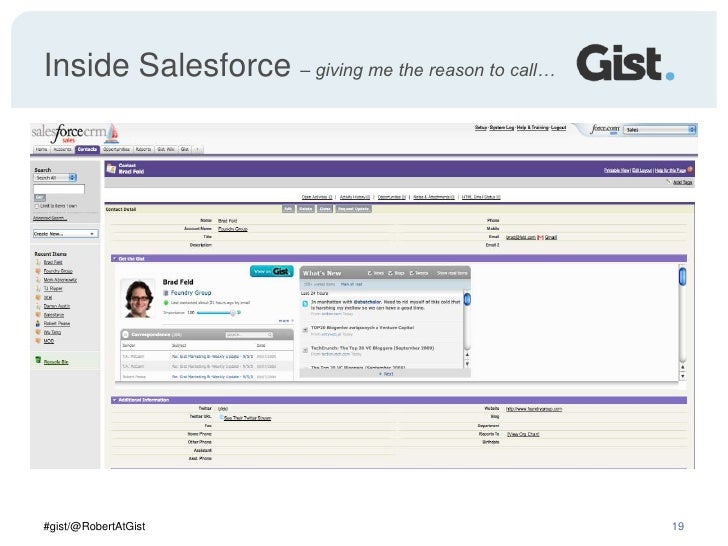Click the Logout link
The height and width of the screenshot is (546, 728).
(x=559, y=128)
